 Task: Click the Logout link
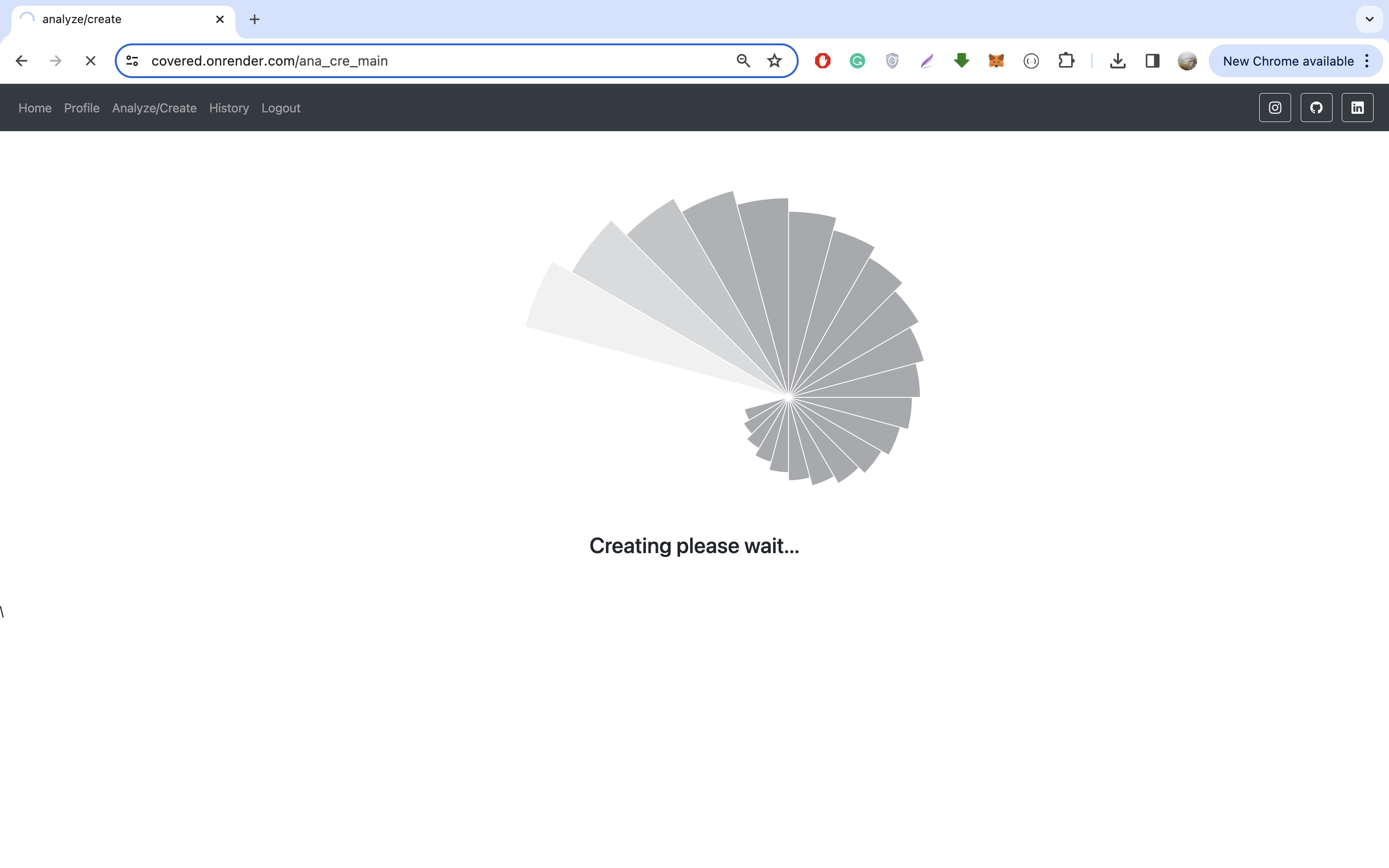coord(281,108)
